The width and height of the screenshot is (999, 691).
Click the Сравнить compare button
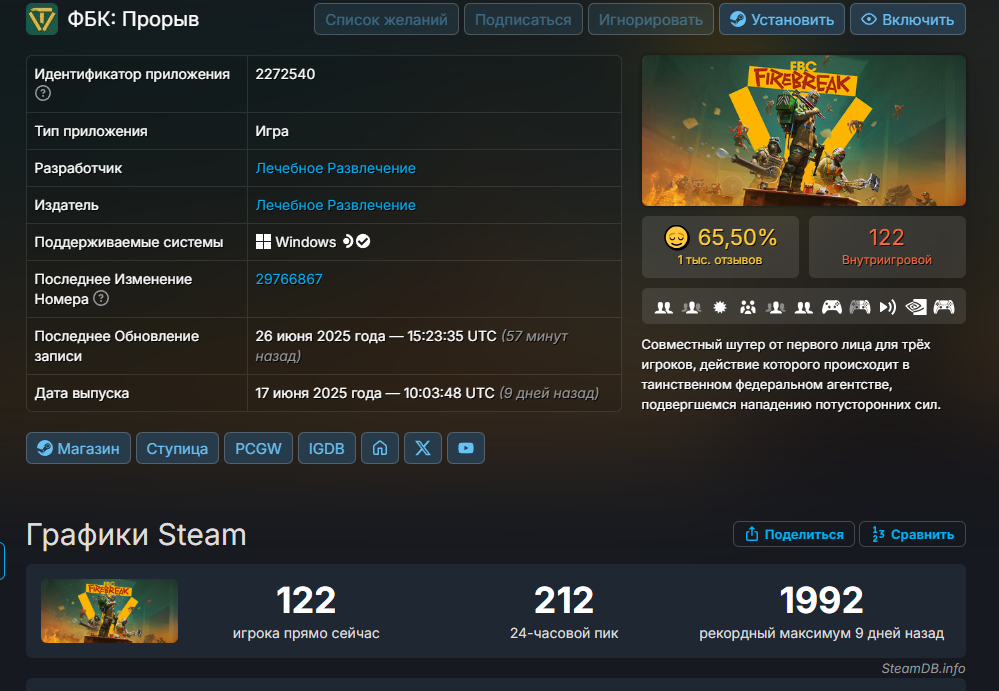coord(912,534)
